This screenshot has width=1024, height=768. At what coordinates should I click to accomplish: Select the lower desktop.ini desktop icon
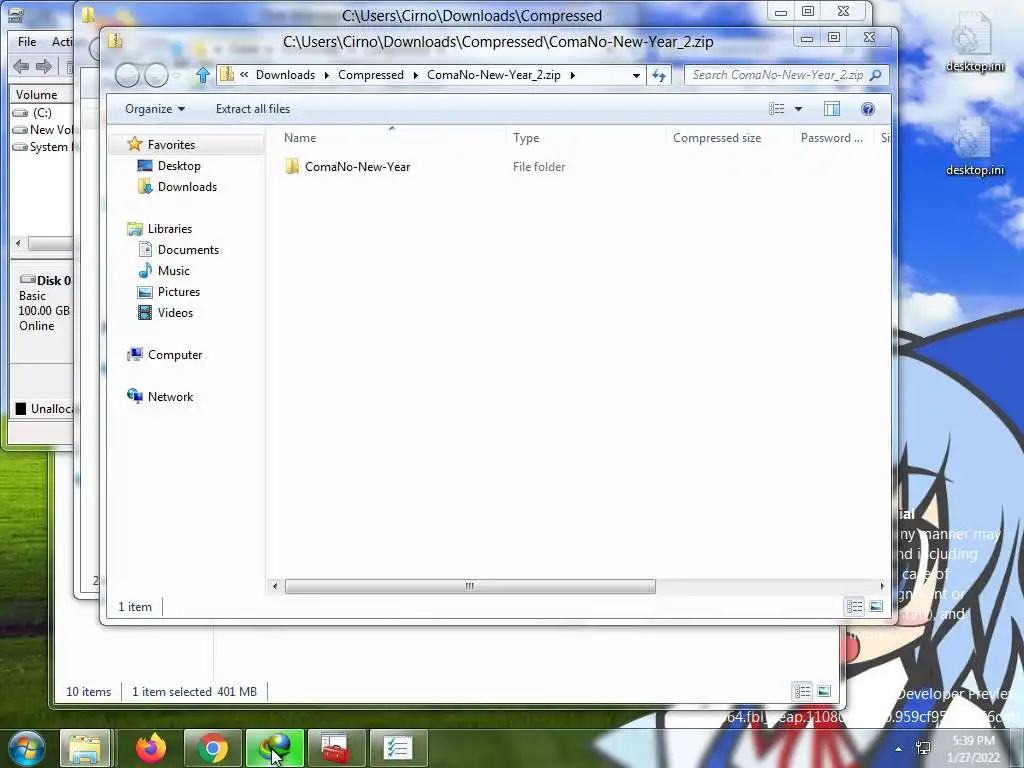coord(974,146)
